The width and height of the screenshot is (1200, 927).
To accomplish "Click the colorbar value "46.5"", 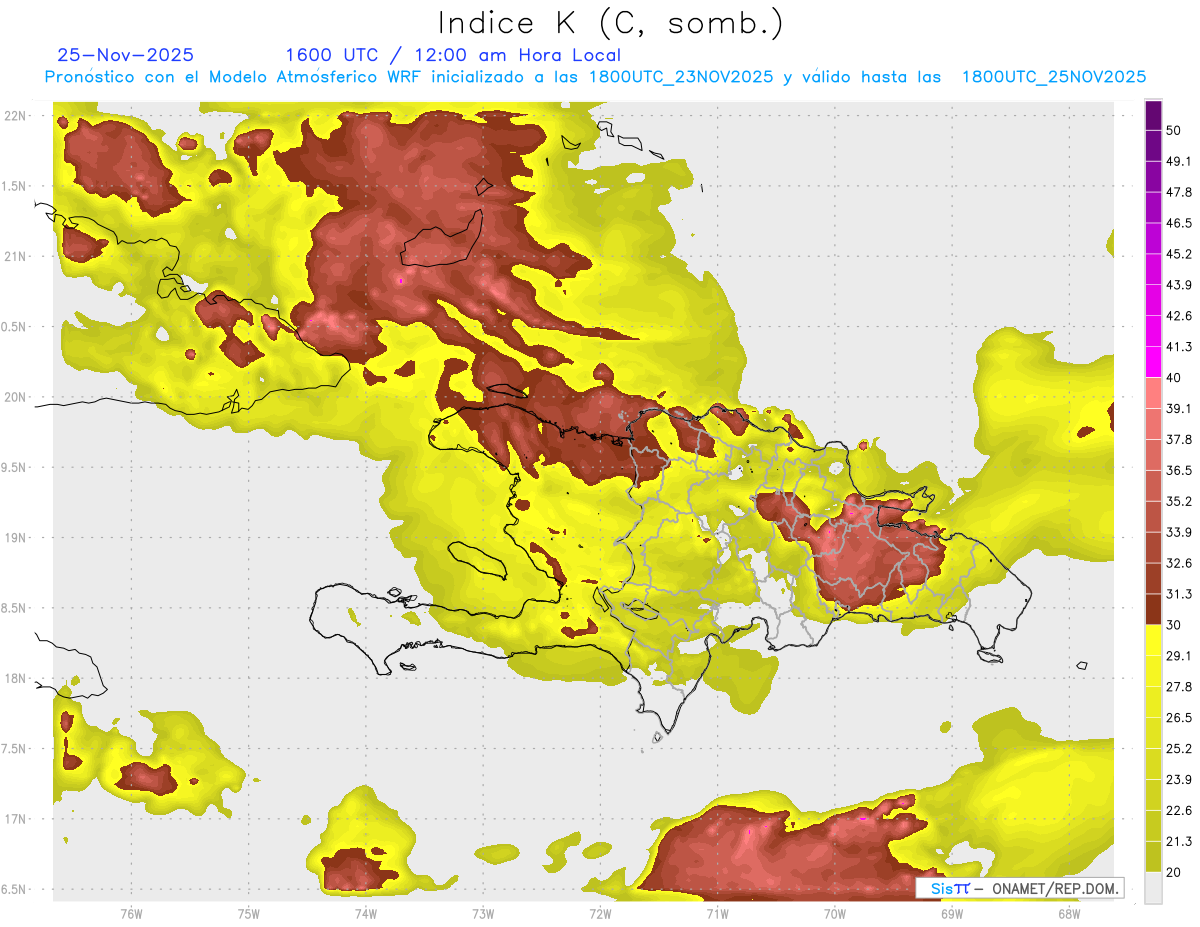I will click(1179, 223).
